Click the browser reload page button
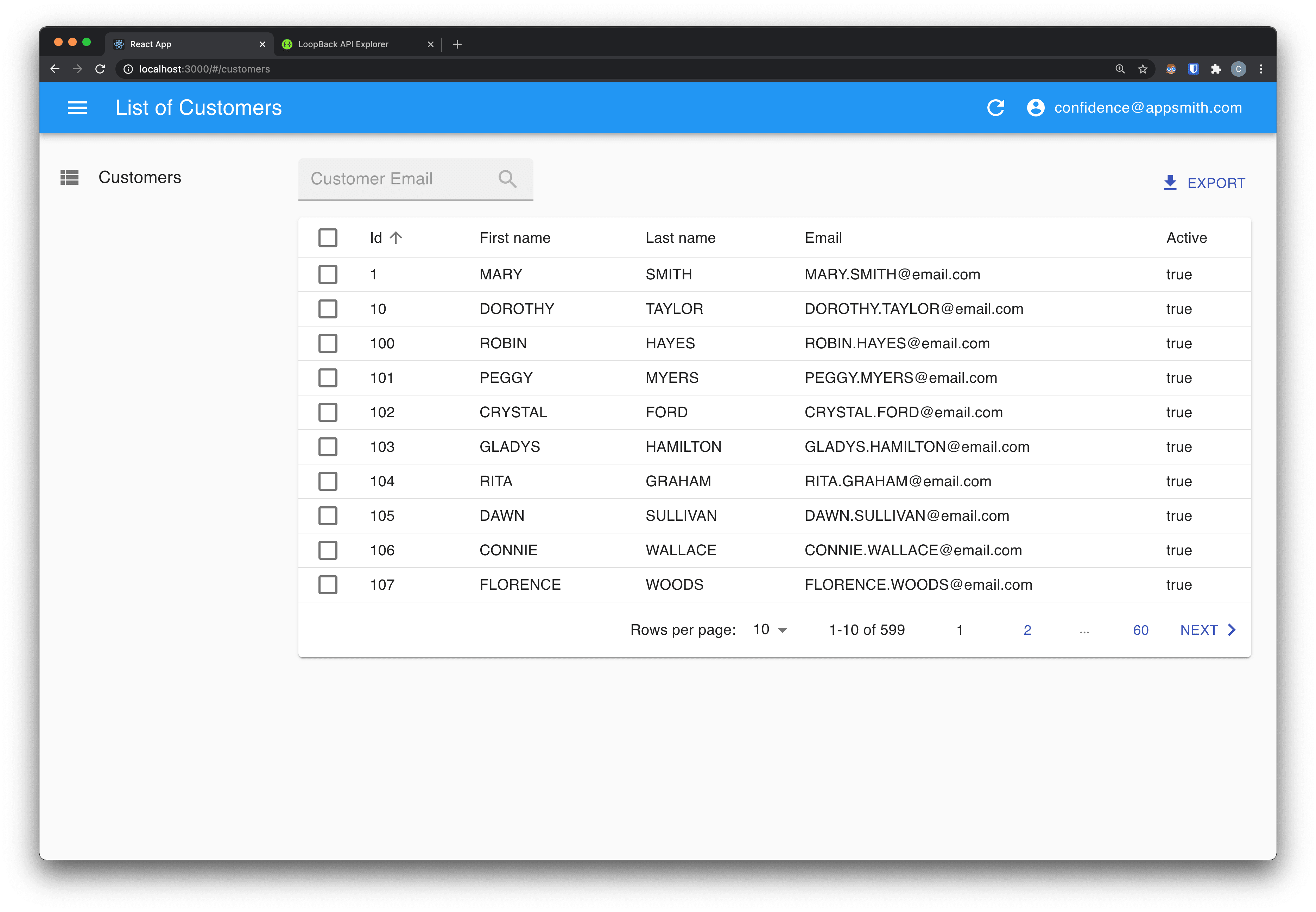 (x=100, y=69)
